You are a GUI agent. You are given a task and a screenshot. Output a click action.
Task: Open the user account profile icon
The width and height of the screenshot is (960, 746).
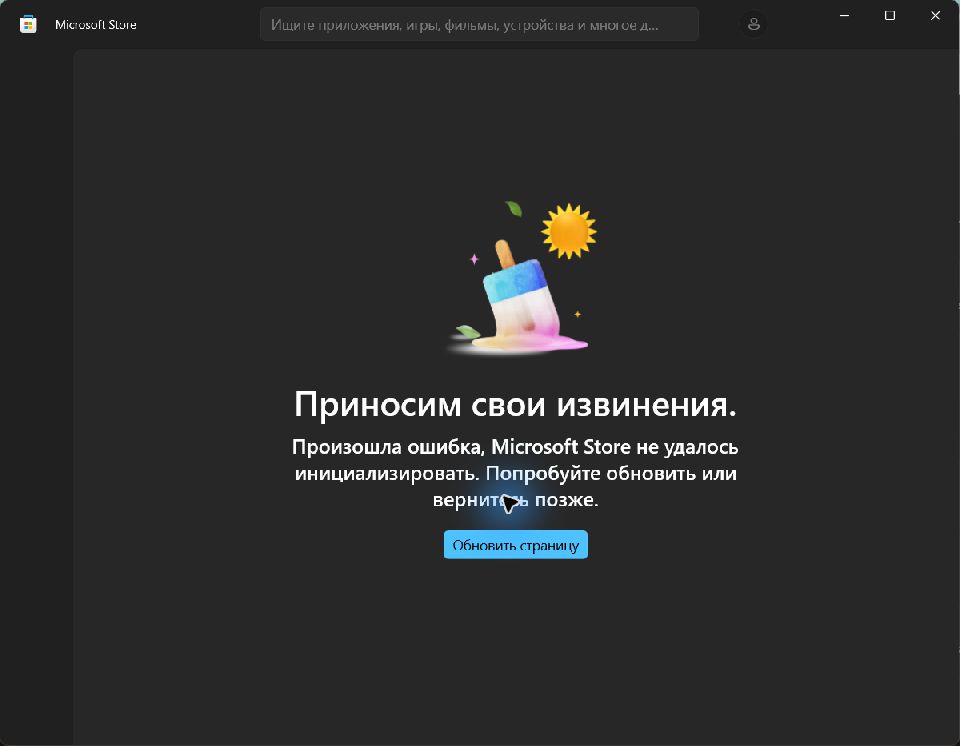754,24
